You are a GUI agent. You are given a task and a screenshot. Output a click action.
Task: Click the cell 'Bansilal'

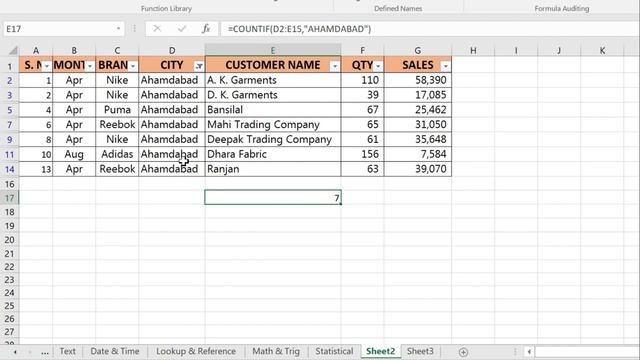273,109
